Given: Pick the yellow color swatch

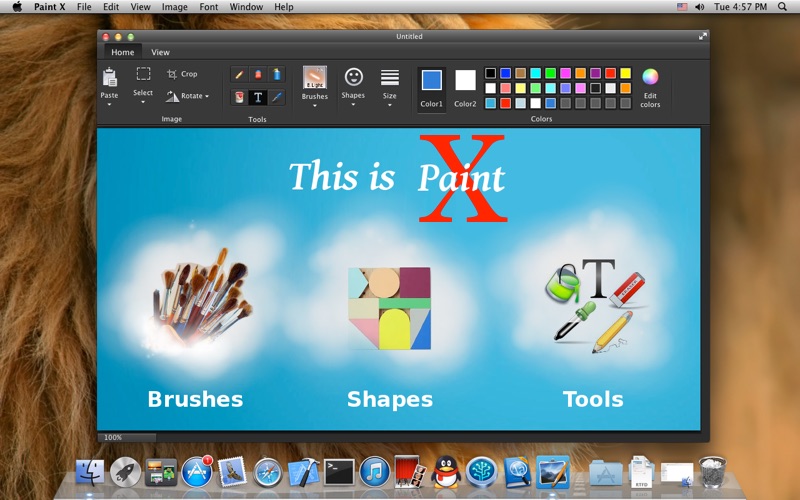Looking at the screenshot, I should pos(625,73).
